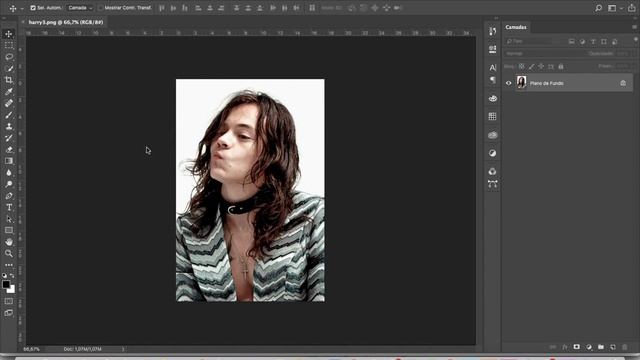This screenshot has height=360, width=640.
Task: Select the harry3.png document tab
Action: (x=66, y=22)
